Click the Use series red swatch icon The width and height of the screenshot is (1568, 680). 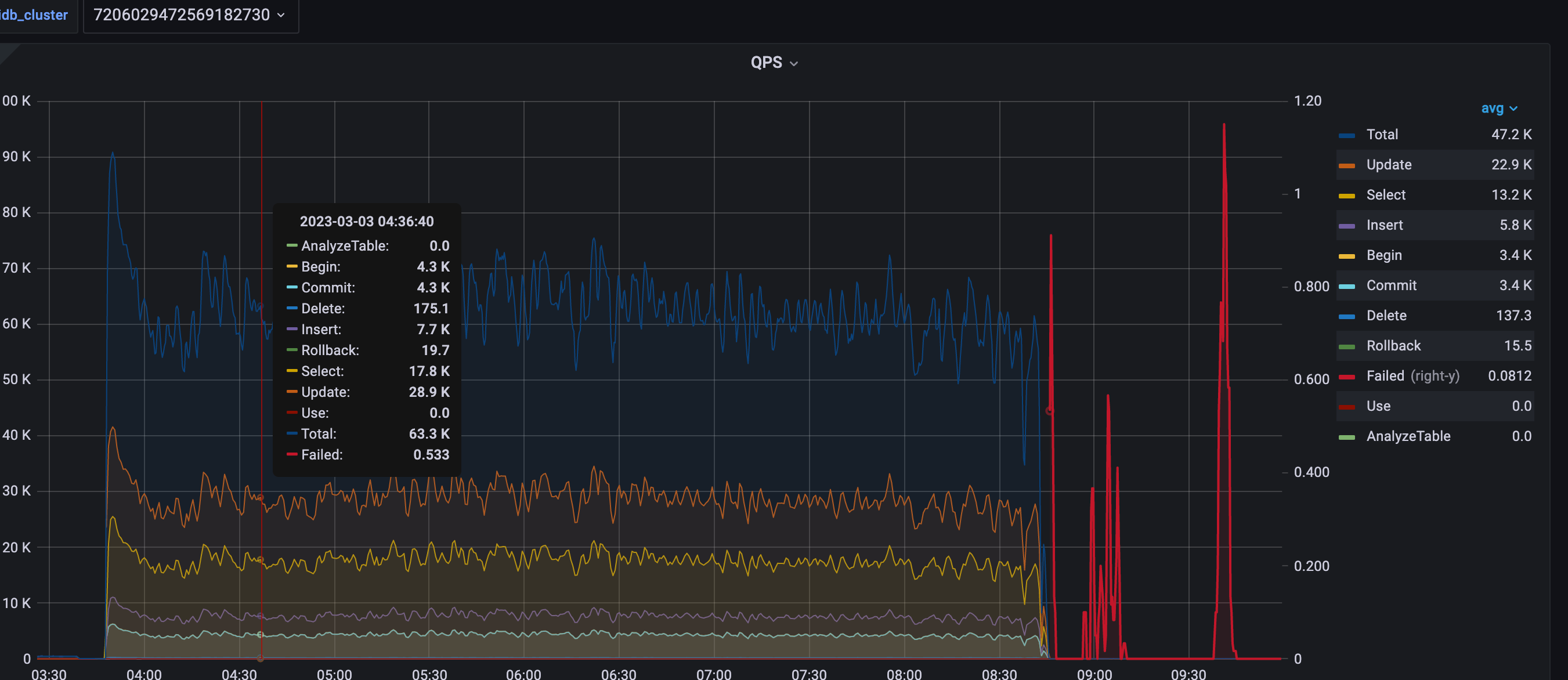tap(1347, 406)
